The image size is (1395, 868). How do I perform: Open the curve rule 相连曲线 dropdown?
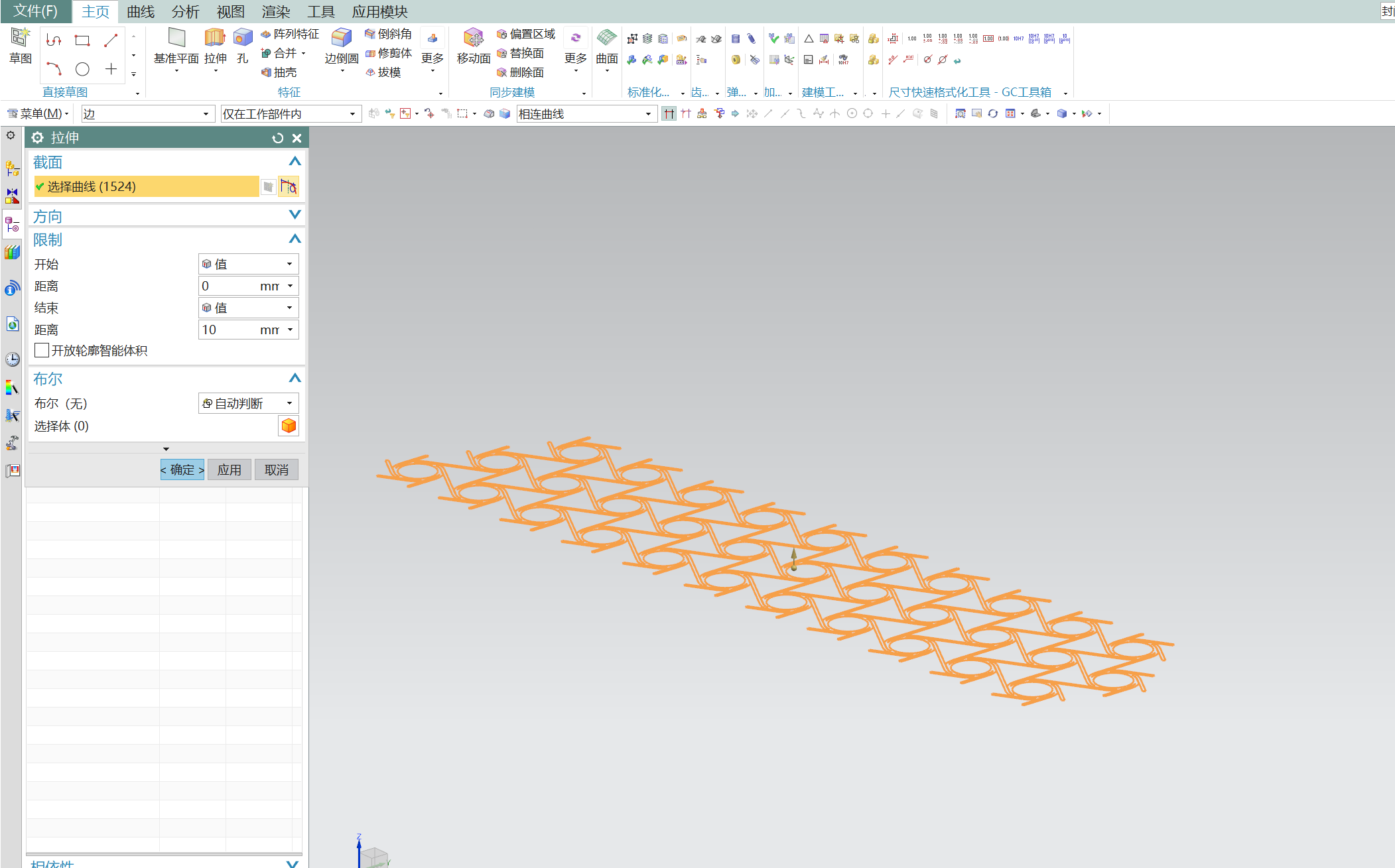pyautogui.click(x=586, y=114)
